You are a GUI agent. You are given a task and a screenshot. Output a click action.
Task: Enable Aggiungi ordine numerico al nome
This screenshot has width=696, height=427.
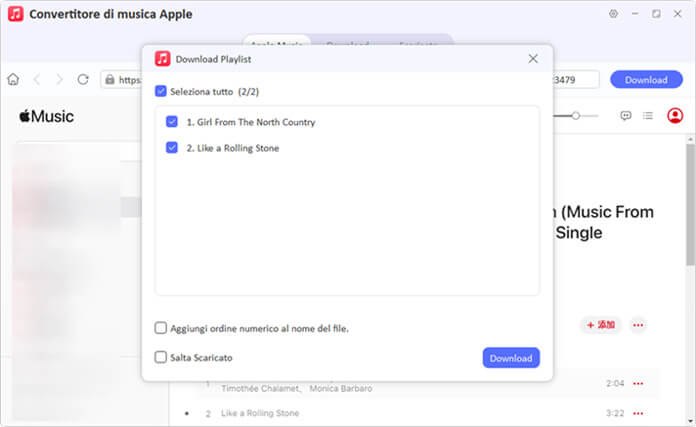coord(161,328)
